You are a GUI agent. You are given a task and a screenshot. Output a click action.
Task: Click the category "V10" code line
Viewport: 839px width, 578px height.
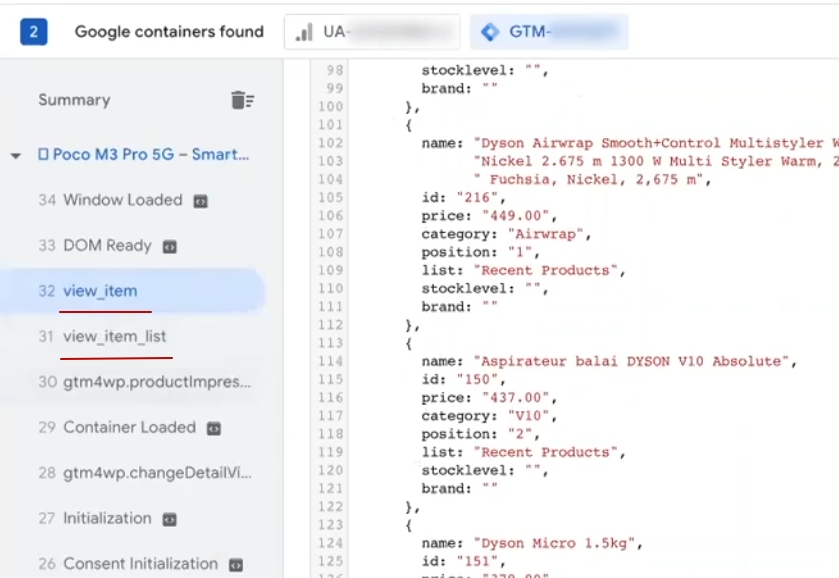pos(489,416)
